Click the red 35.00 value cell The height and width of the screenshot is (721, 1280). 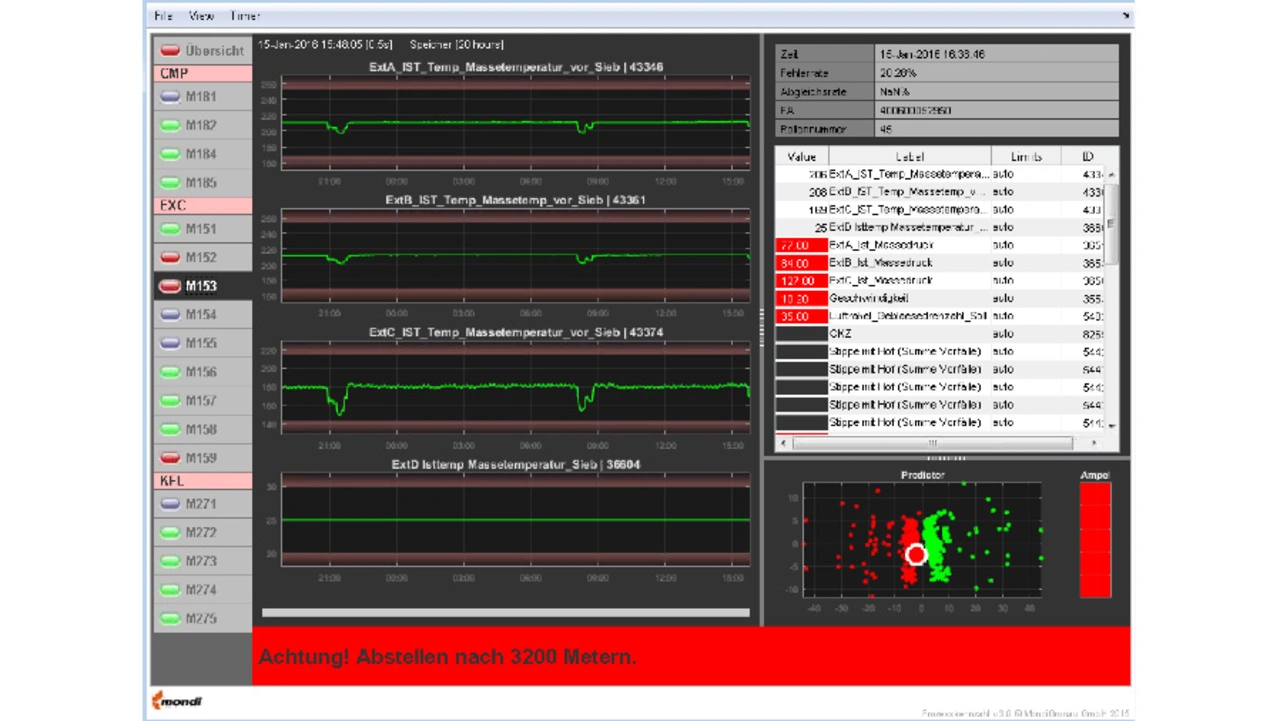(802, 316)
